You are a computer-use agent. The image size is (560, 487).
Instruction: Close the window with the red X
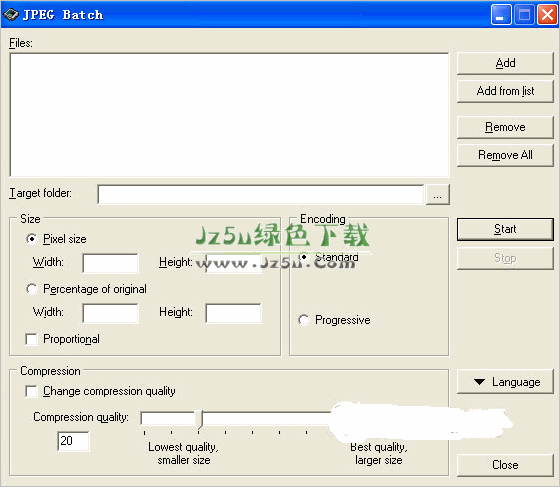point(547,15)
